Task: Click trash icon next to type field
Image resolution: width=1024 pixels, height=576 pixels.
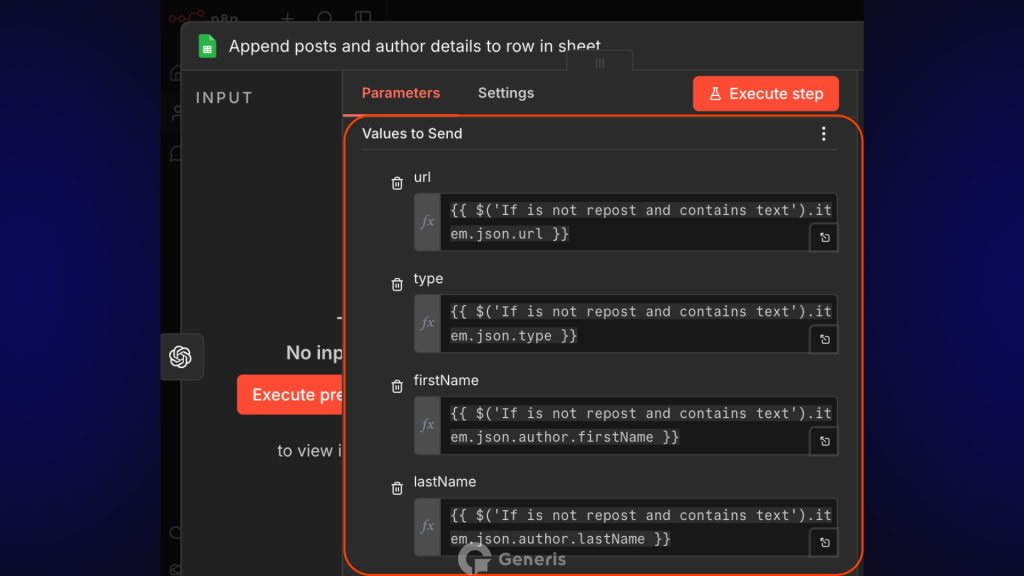Action: [x=397, y=285]
